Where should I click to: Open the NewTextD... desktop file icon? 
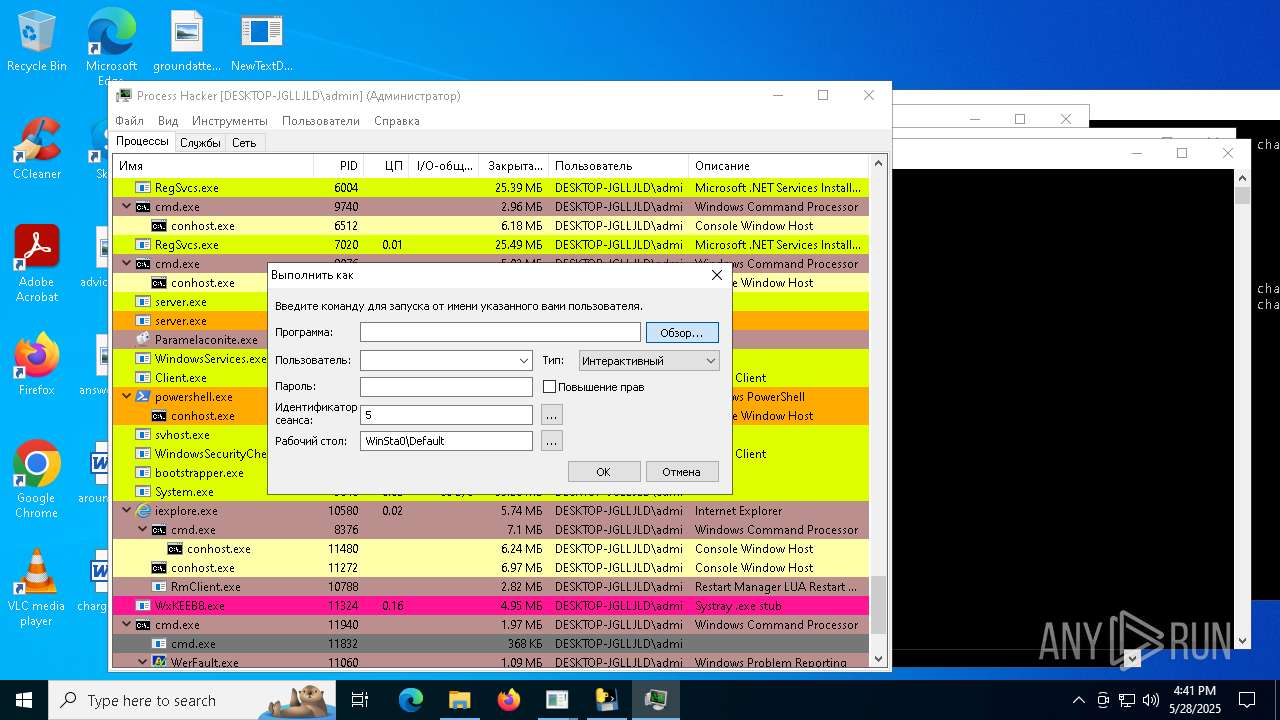tap(262, 42)
